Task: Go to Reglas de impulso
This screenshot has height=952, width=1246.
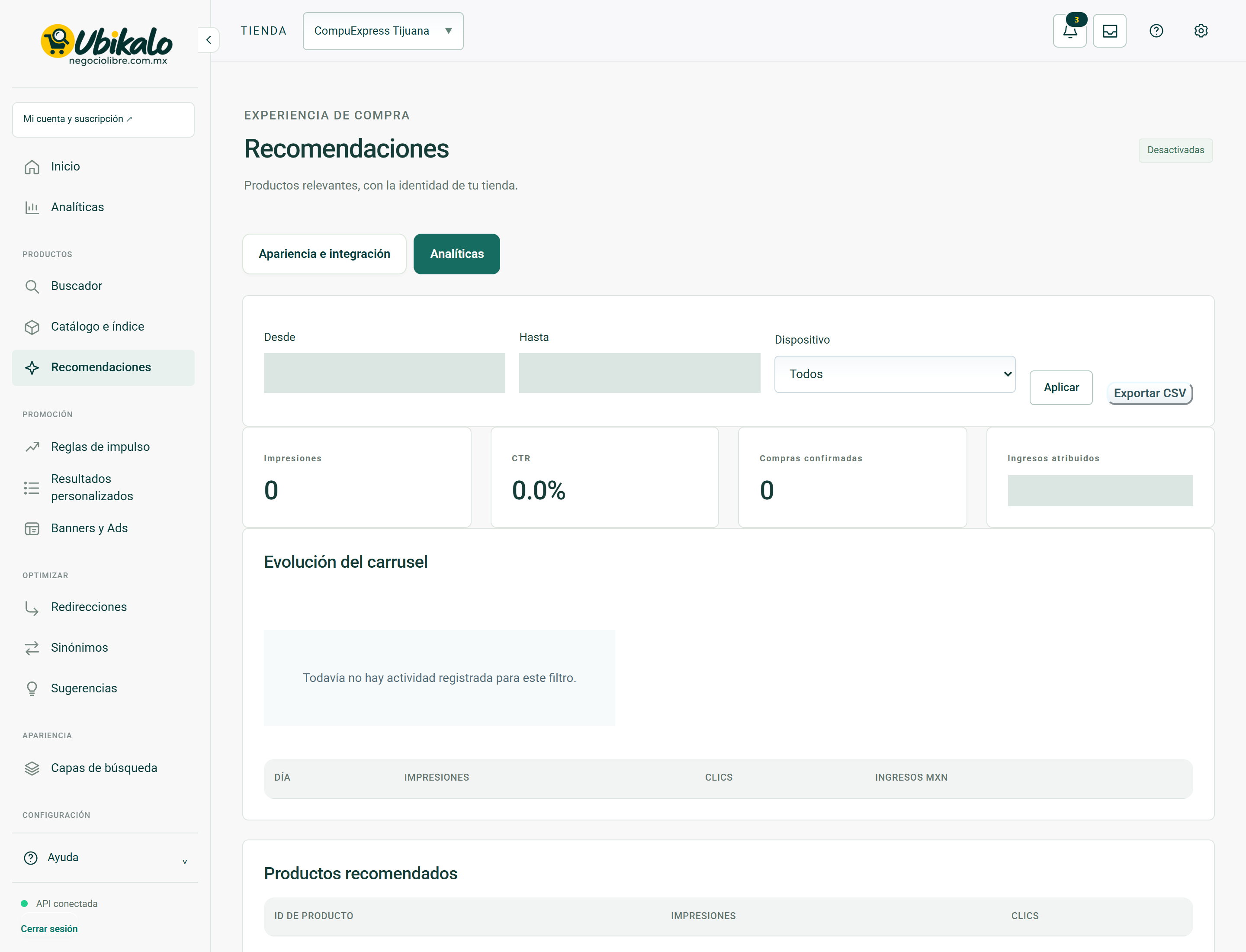Action: [103, 447]
